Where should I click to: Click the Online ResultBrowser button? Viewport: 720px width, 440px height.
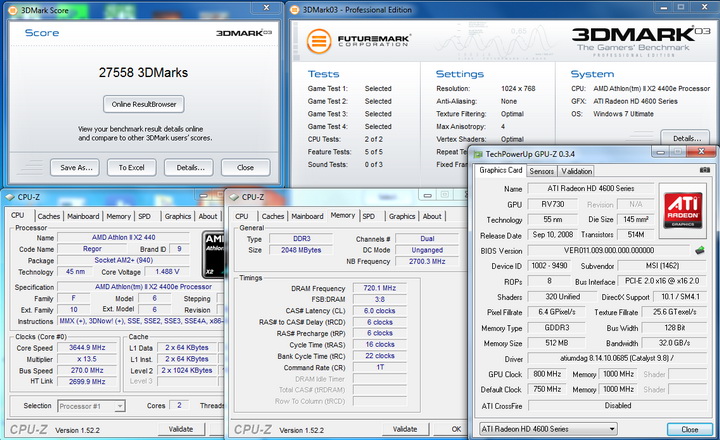pyautogui.click(x=144, y=104)
